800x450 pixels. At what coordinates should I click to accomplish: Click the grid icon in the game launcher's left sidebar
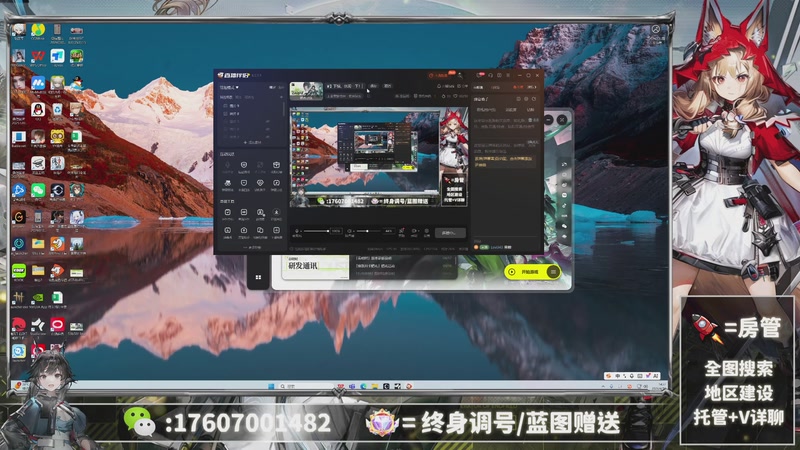[x=258, y=277]
